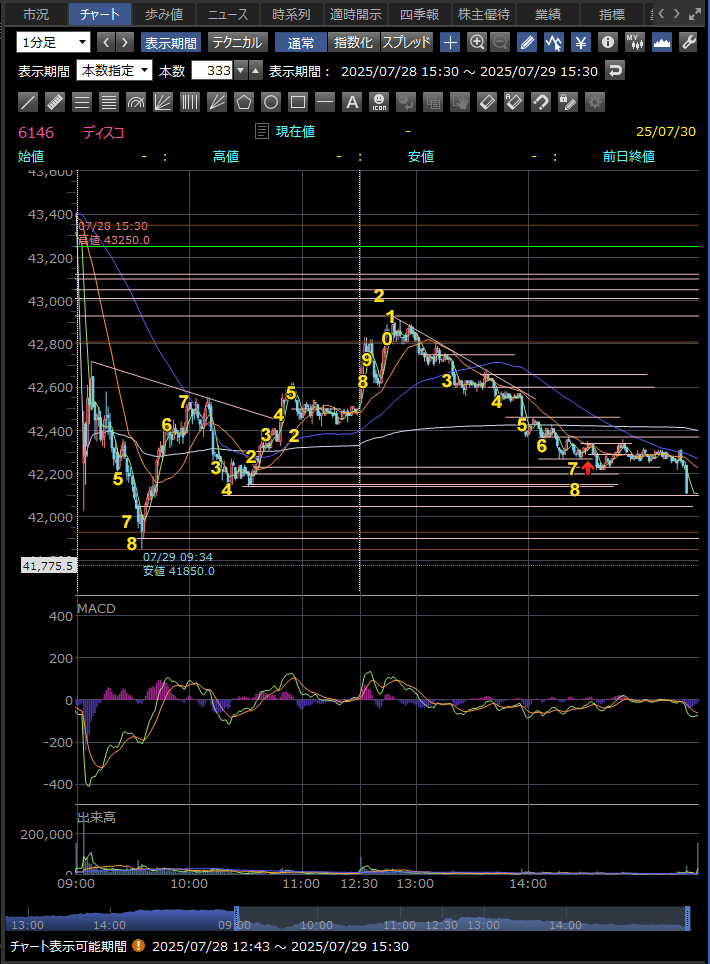The width and height of the screenshot is (710, 964).
Task: Select the Fibonacci fan tool
Action: pyautogui.click(x=163, y=102)
